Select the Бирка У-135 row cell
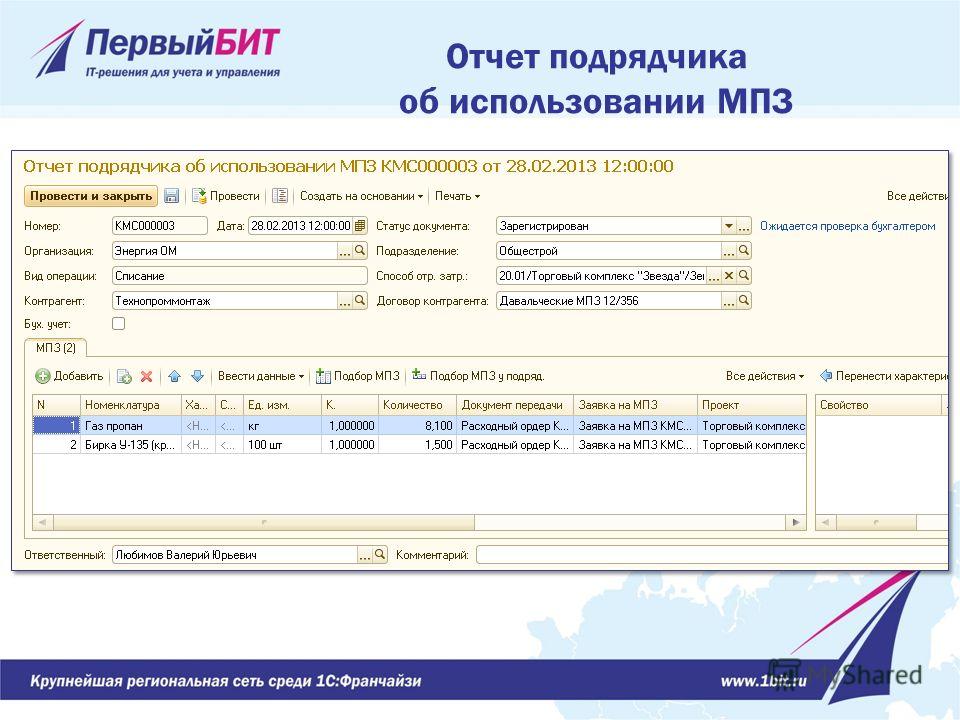 coord(131,444)
